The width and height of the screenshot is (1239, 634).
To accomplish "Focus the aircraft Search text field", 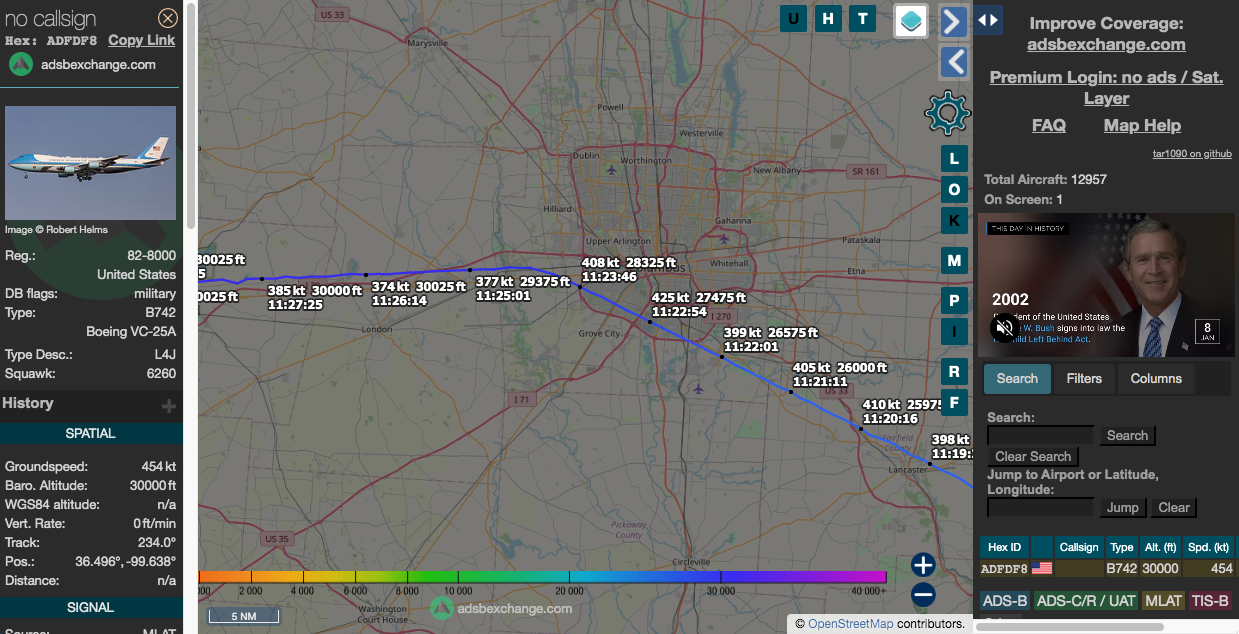I will click(x=1040, y=435).
